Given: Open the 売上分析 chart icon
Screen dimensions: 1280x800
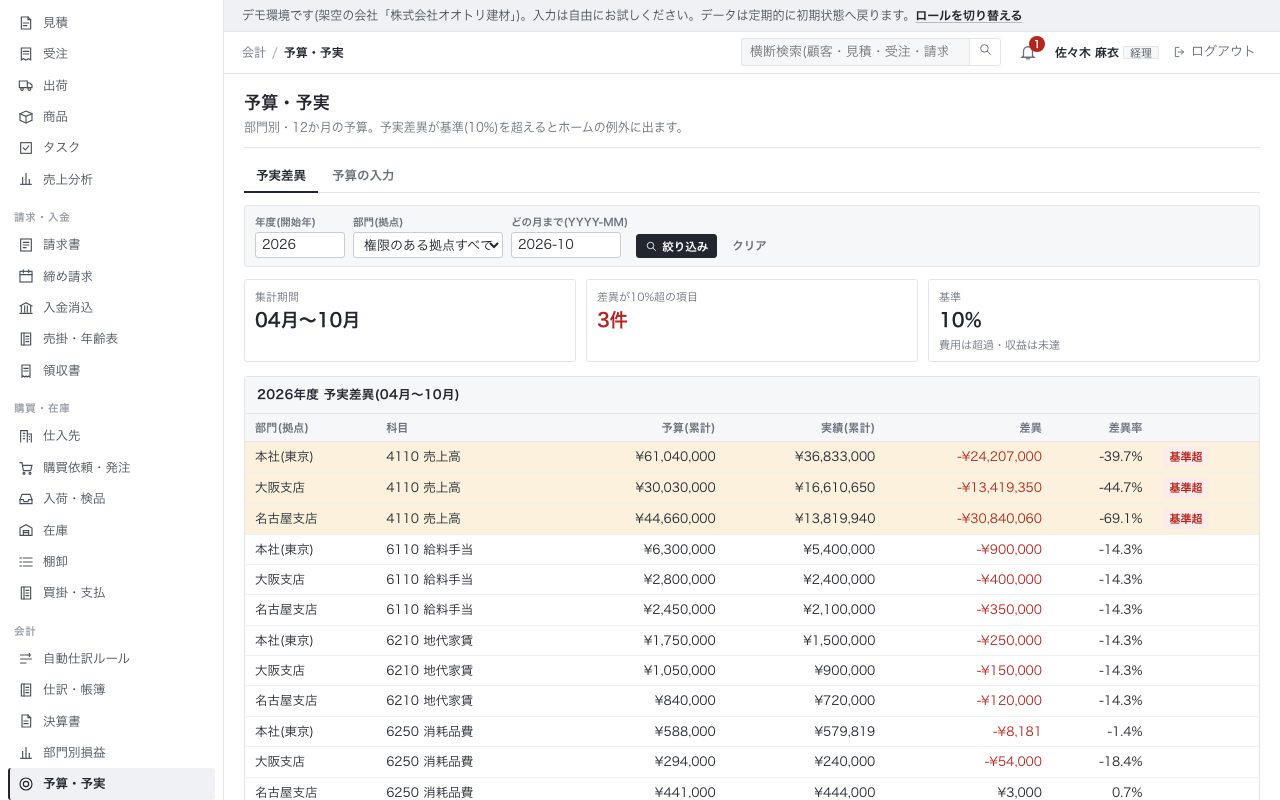Looking at the screenshot, I should pos(26,180).
